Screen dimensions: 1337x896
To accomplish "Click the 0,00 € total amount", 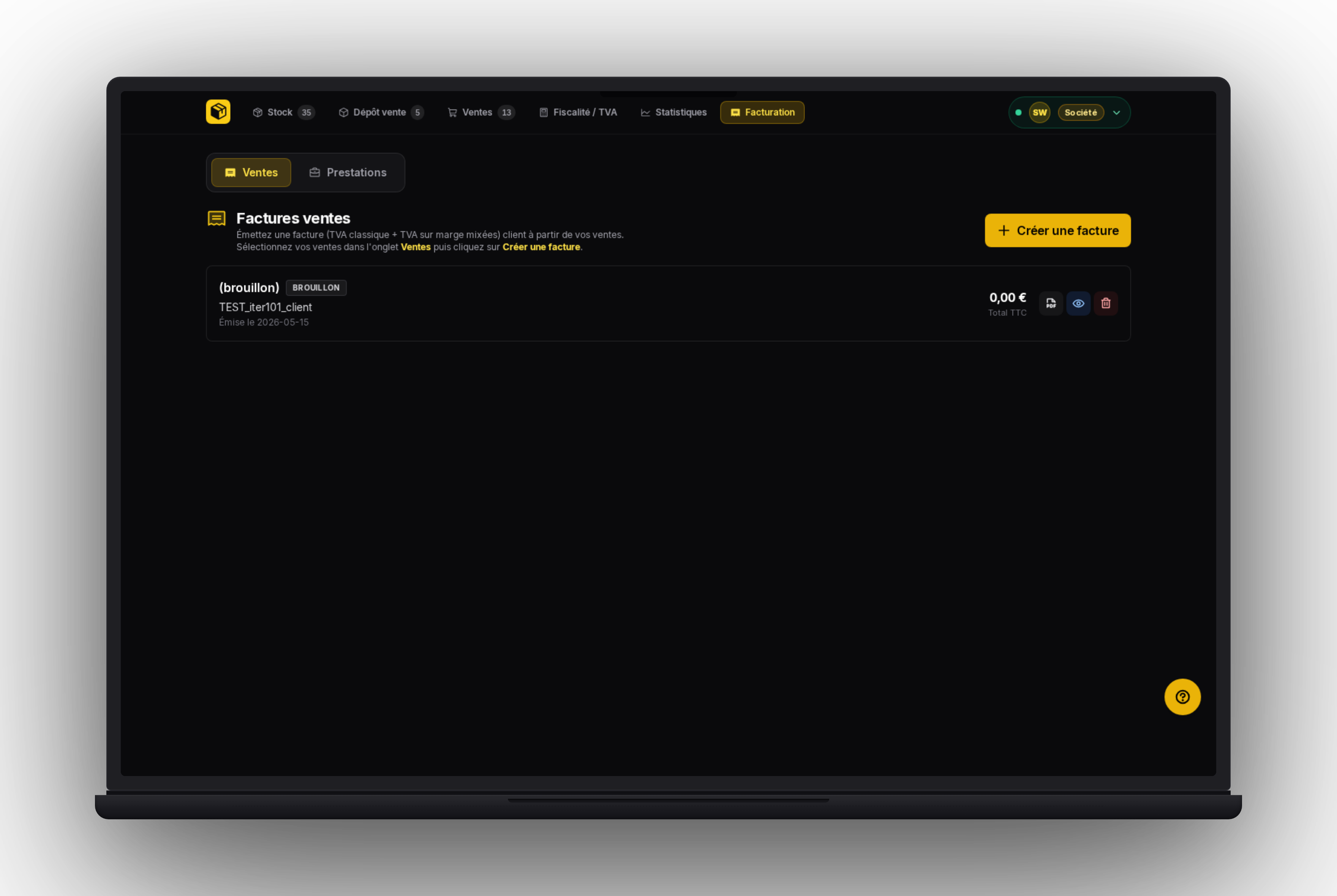I will click(1007, 298).
